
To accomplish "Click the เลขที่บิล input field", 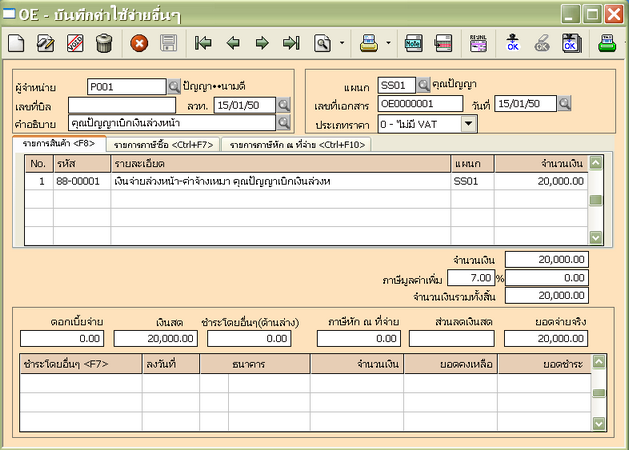I will pyautogui.click(x=122, y=104).
